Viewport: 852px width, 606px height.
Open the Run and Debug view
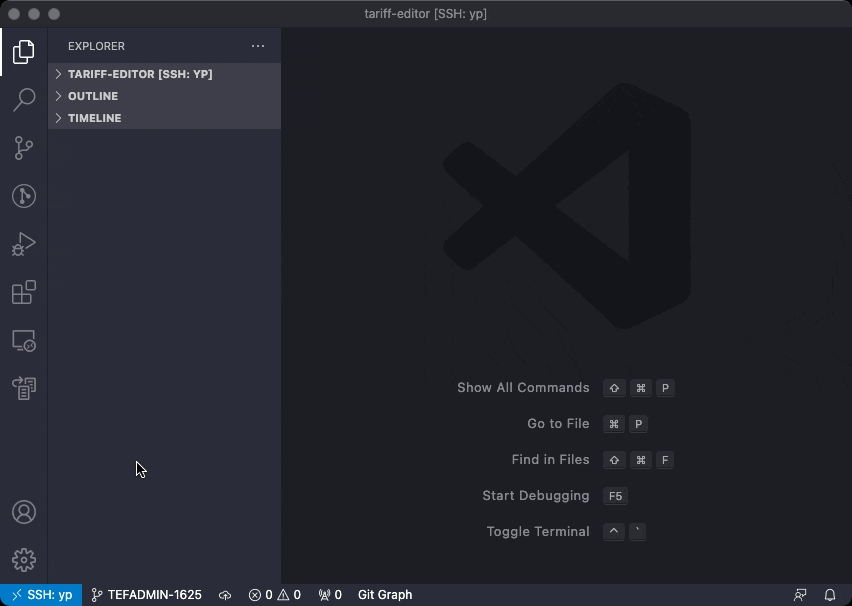pyautogui.click(x=24, y=244)
